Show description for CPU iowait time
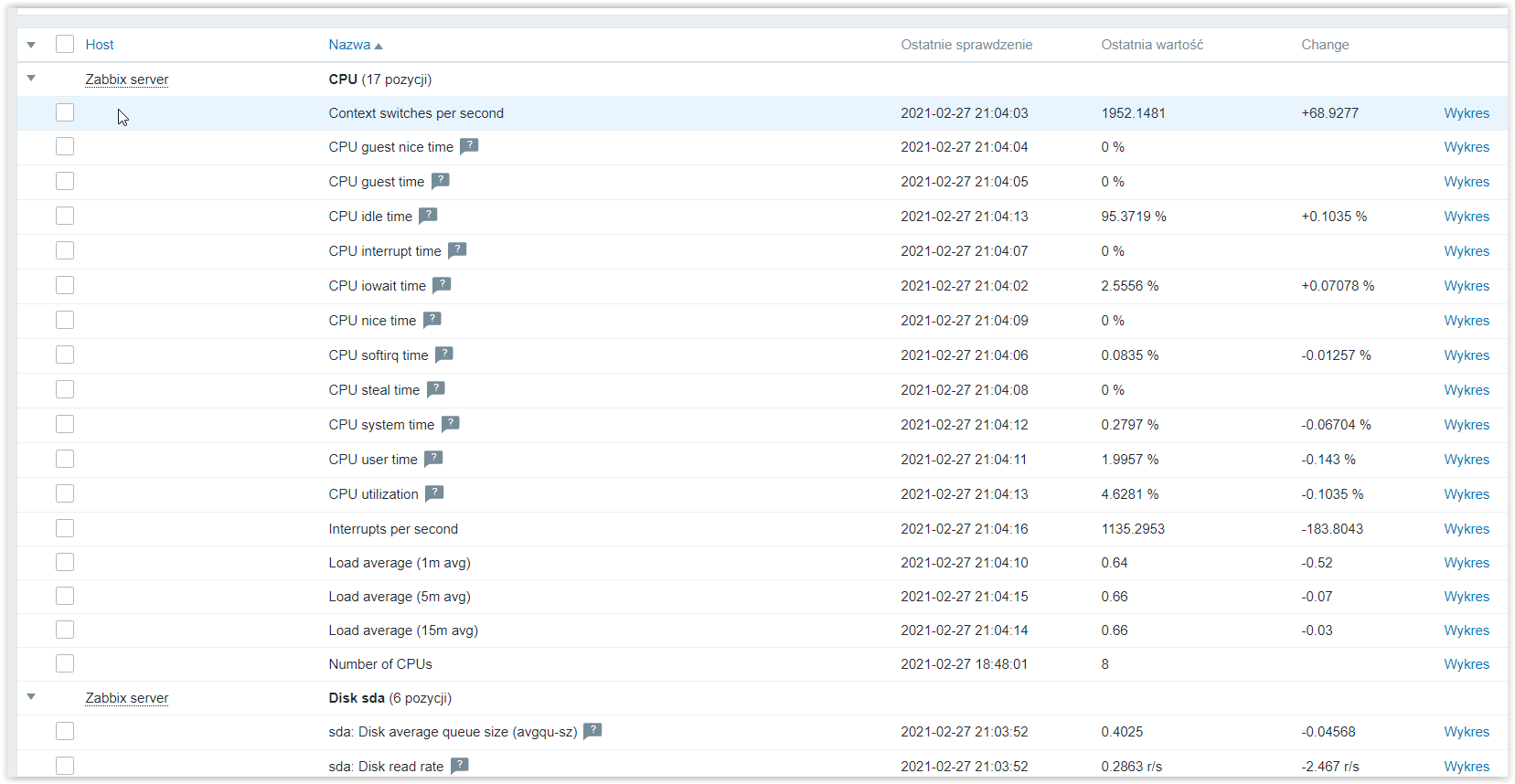1515x784 pixels. point(442,284)
